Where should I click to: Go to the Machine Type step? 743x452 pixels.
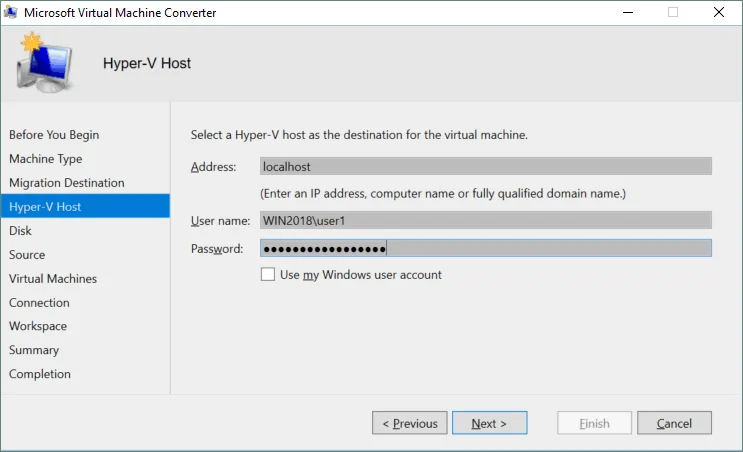pyautogui.click(x=45, y=159)
